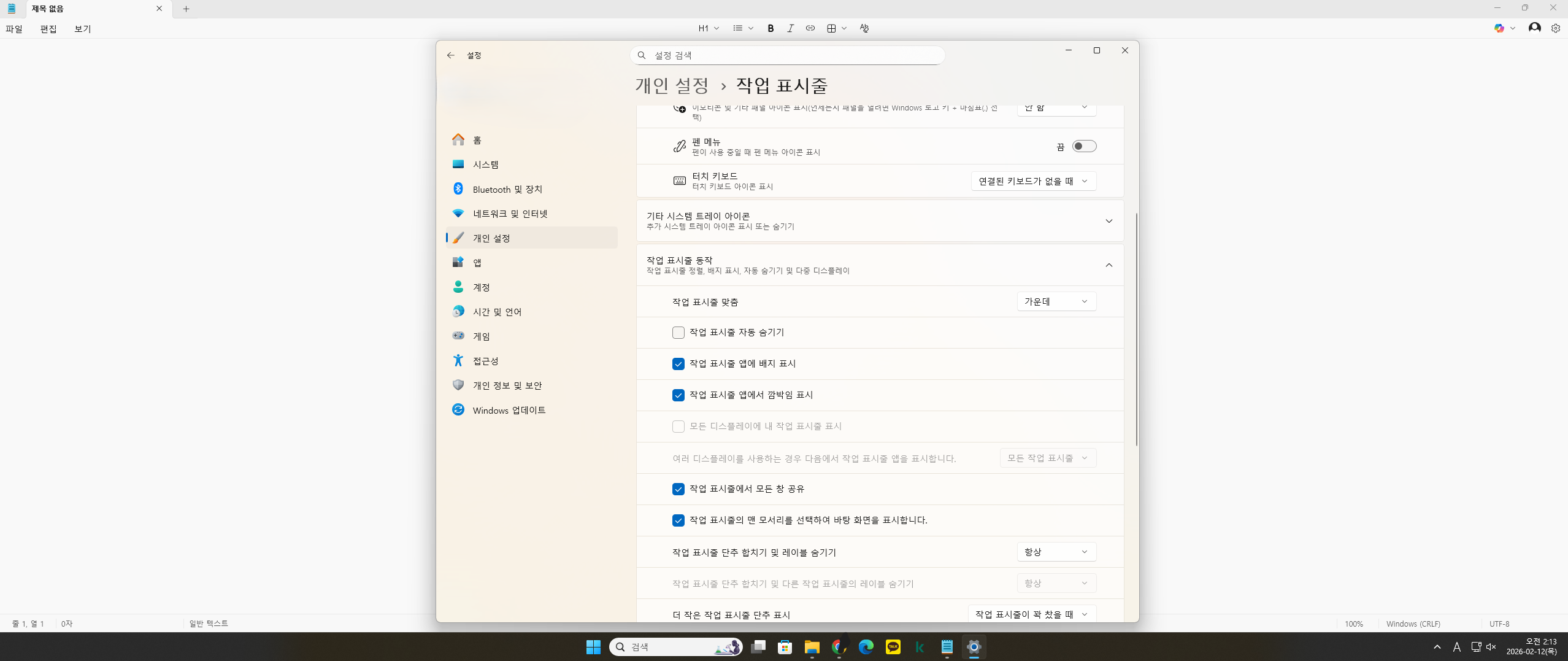Apply bold formatting in Notepad toolbar

click(x=771, y=28)
